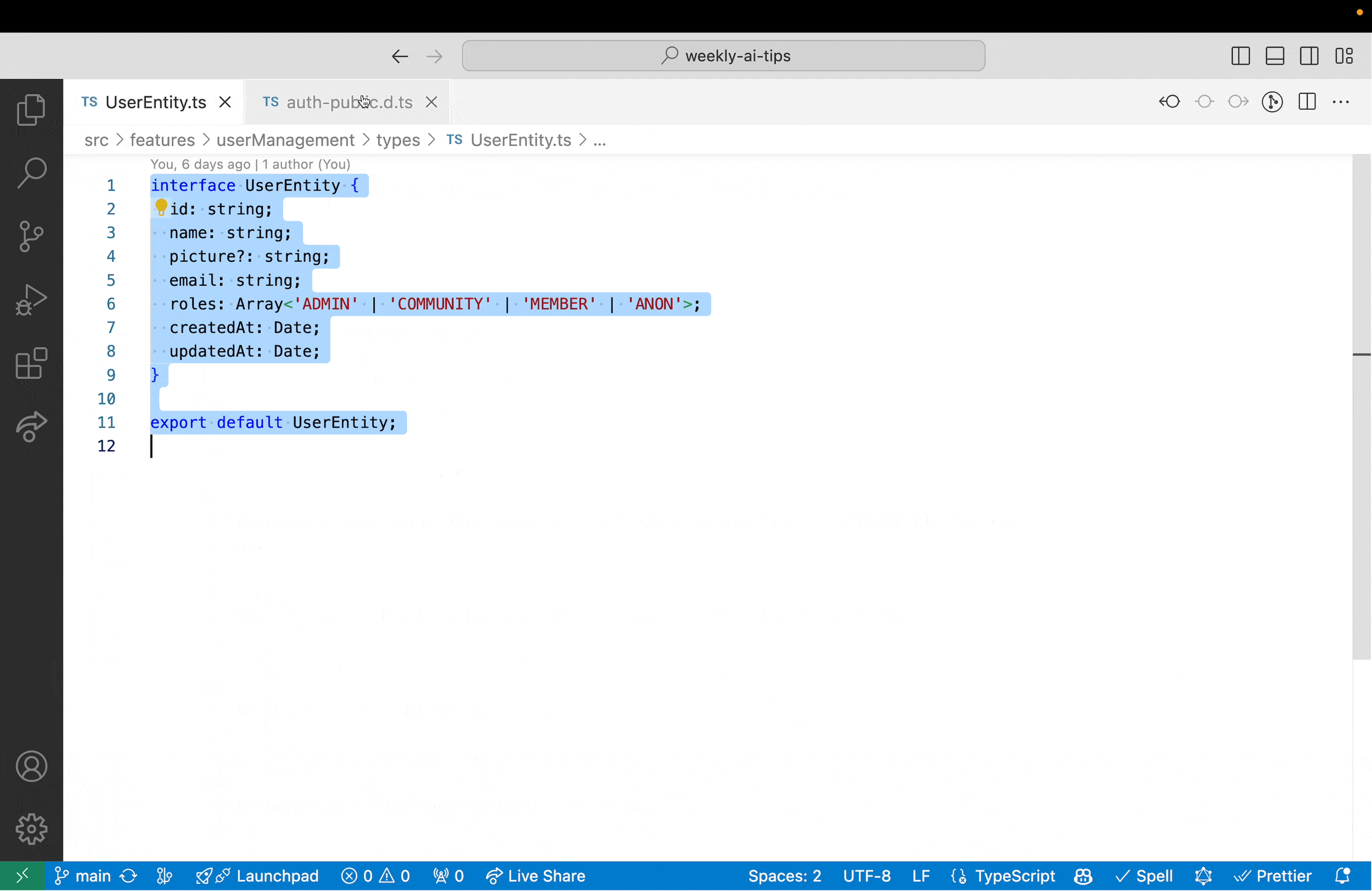Open the Customize Layout menu

(x=1344, y=56)
